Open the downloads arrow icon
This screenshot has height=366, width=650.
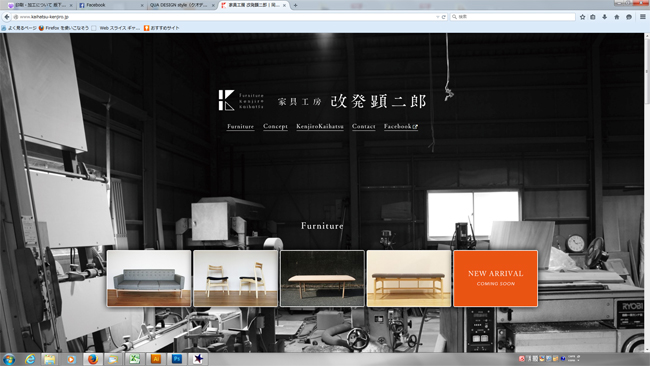[605, 17]
